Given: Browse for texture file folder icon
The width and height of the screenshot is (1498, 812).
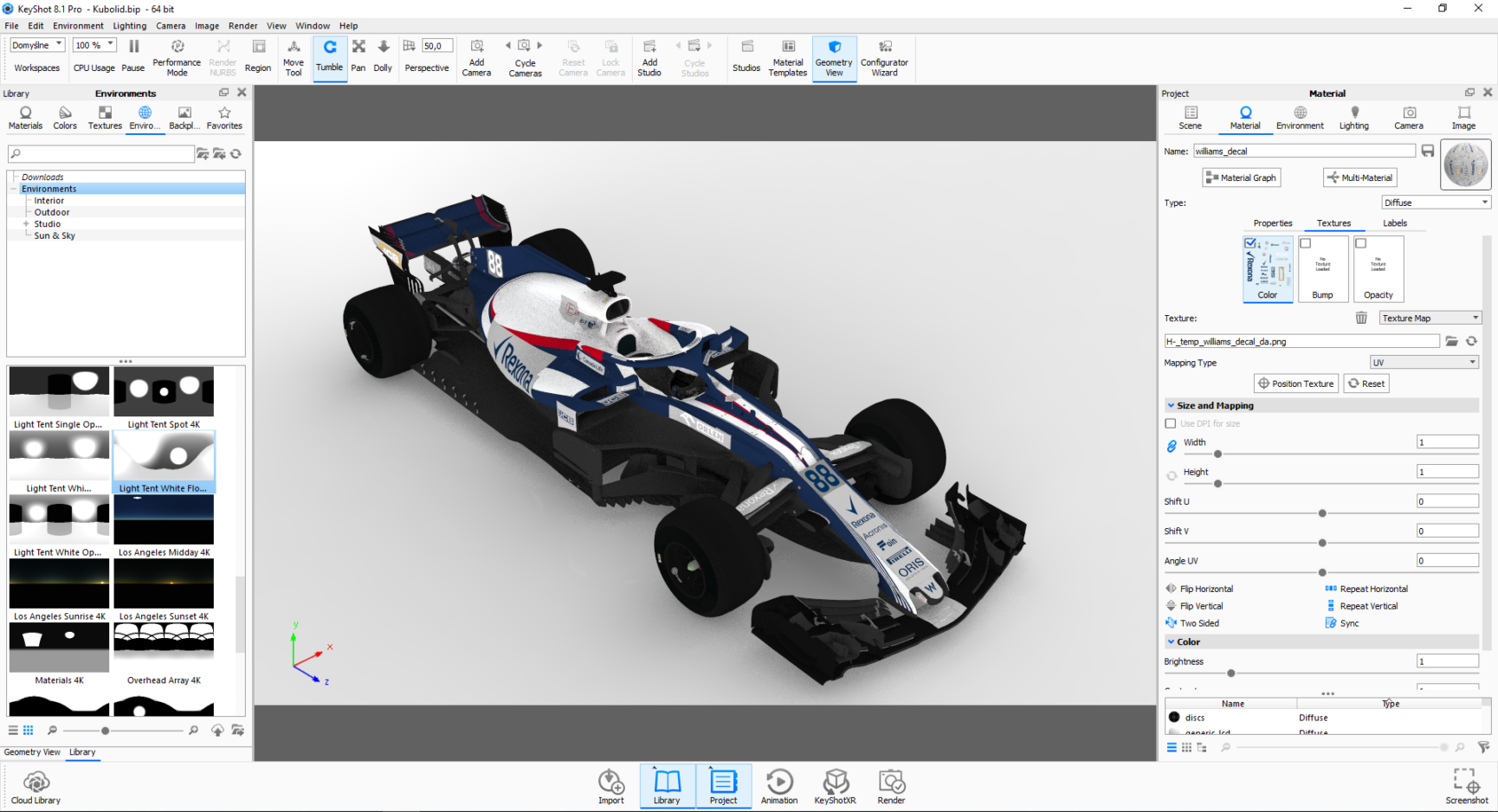Looking at the screenshot, I should (1452, 341).
